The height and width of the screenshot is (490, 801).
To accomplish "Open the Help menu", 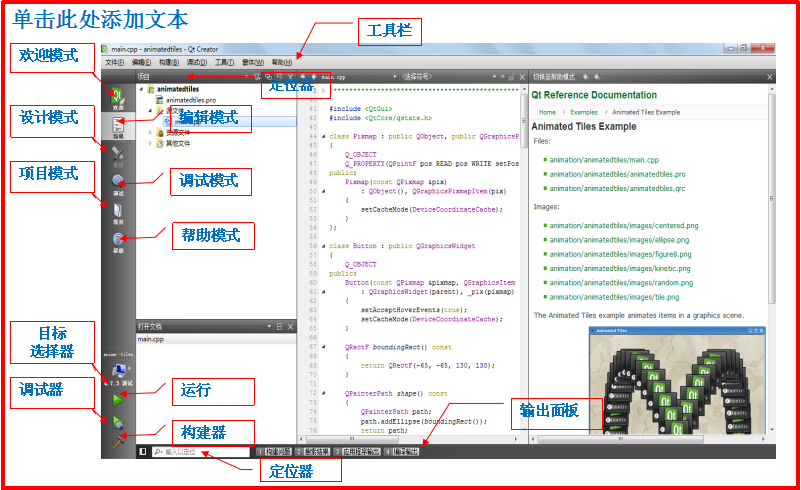I will (x=282, y=62).
